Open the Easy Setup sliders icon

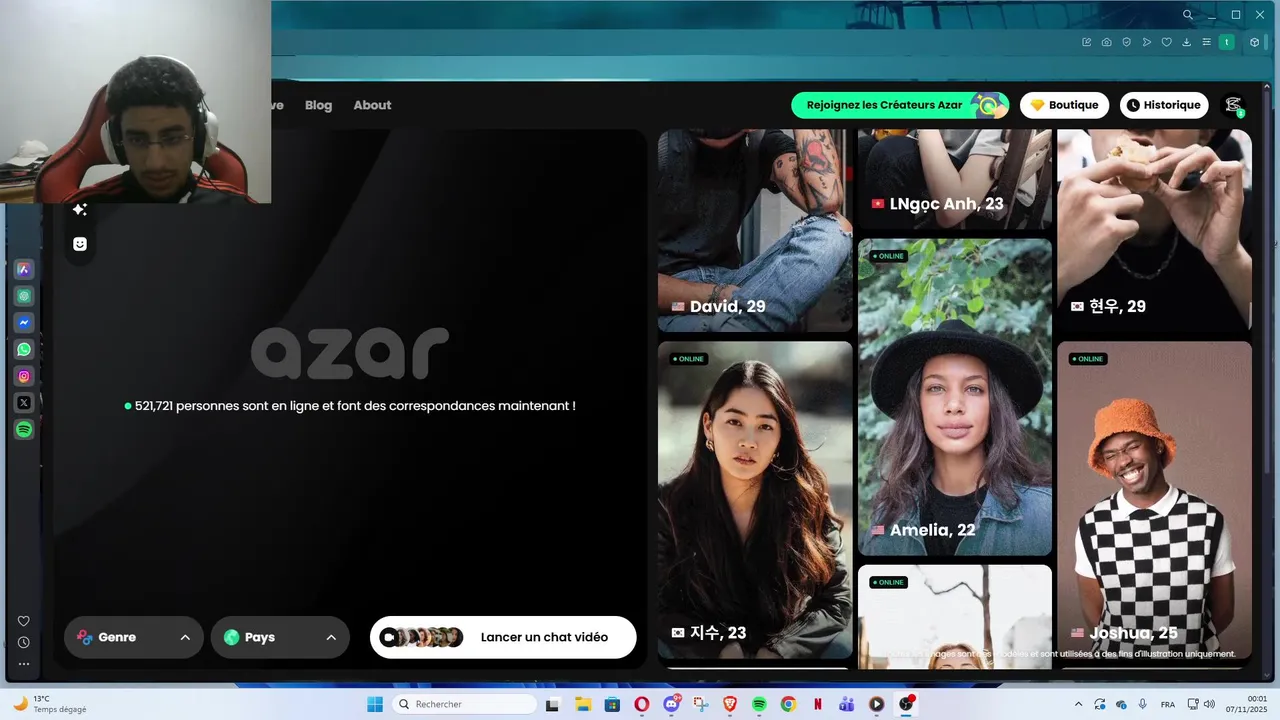tap(1206, 42)
